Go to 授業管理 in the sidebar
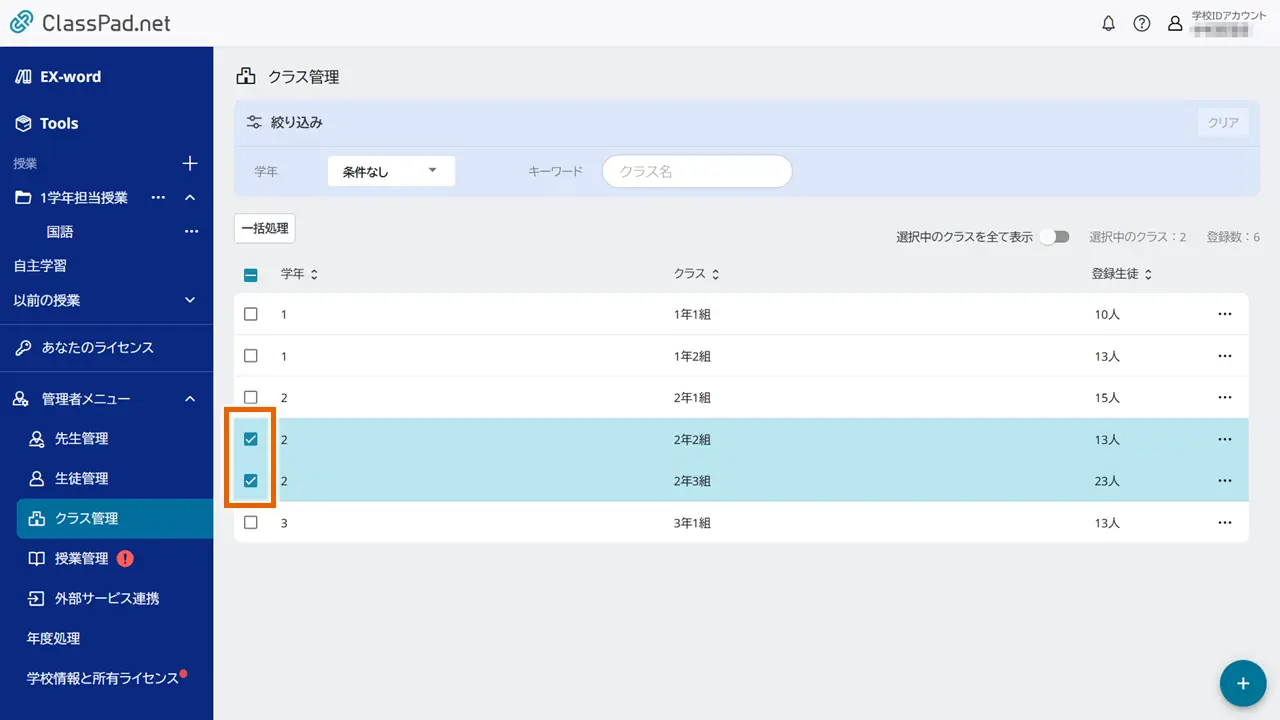Viewport: 1280px width, 720px height. coord(81,559)
